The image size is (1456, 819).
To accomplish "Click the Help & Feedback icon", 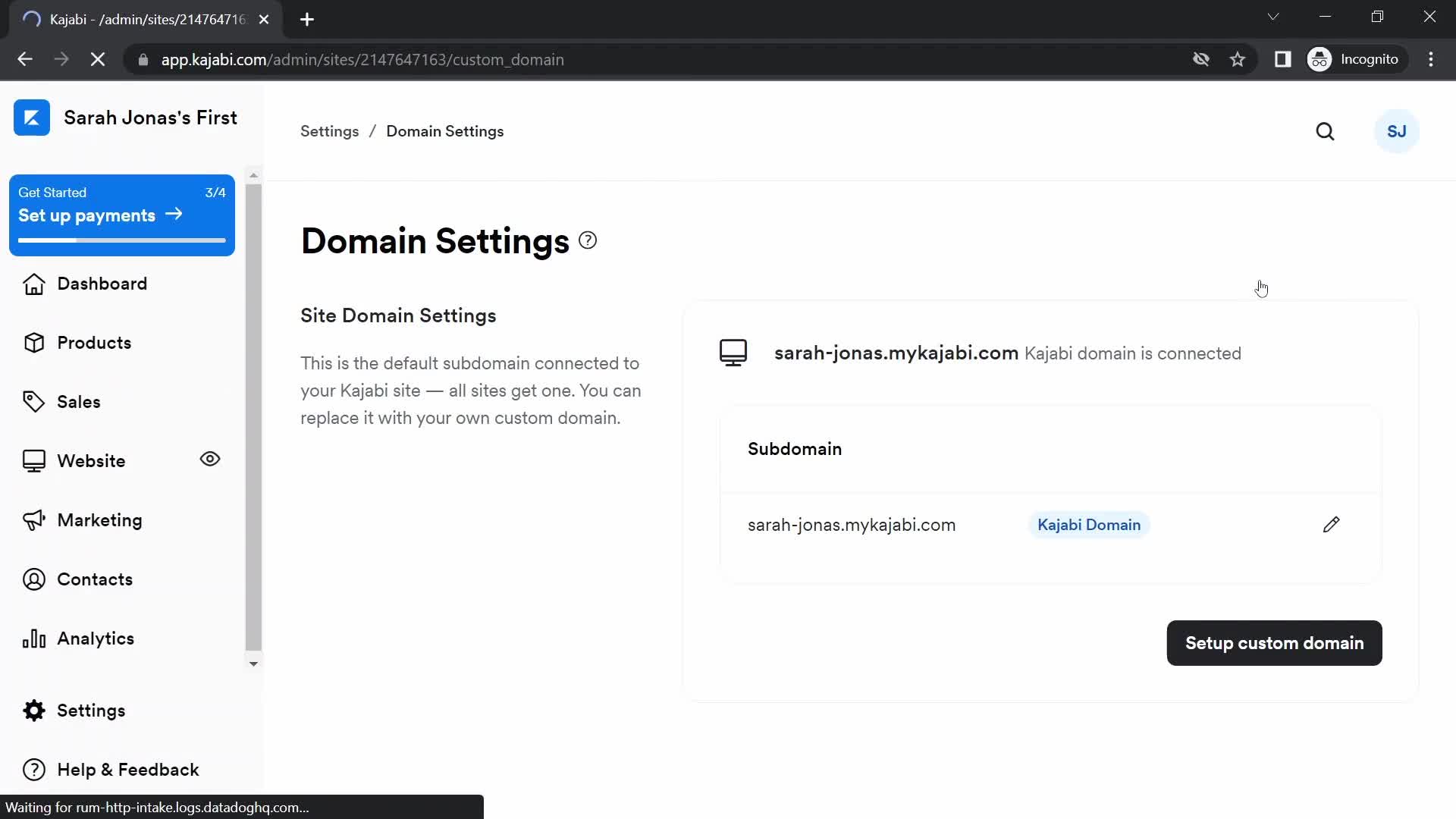I will click(x=32, y=770).
